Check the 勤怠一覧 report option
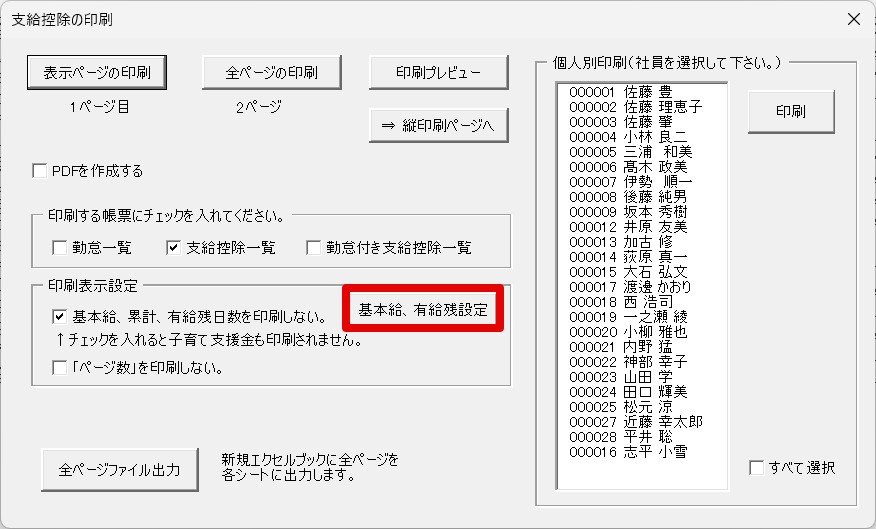The width and height of the screenshot is (876, 529). (x=59, y=247)
